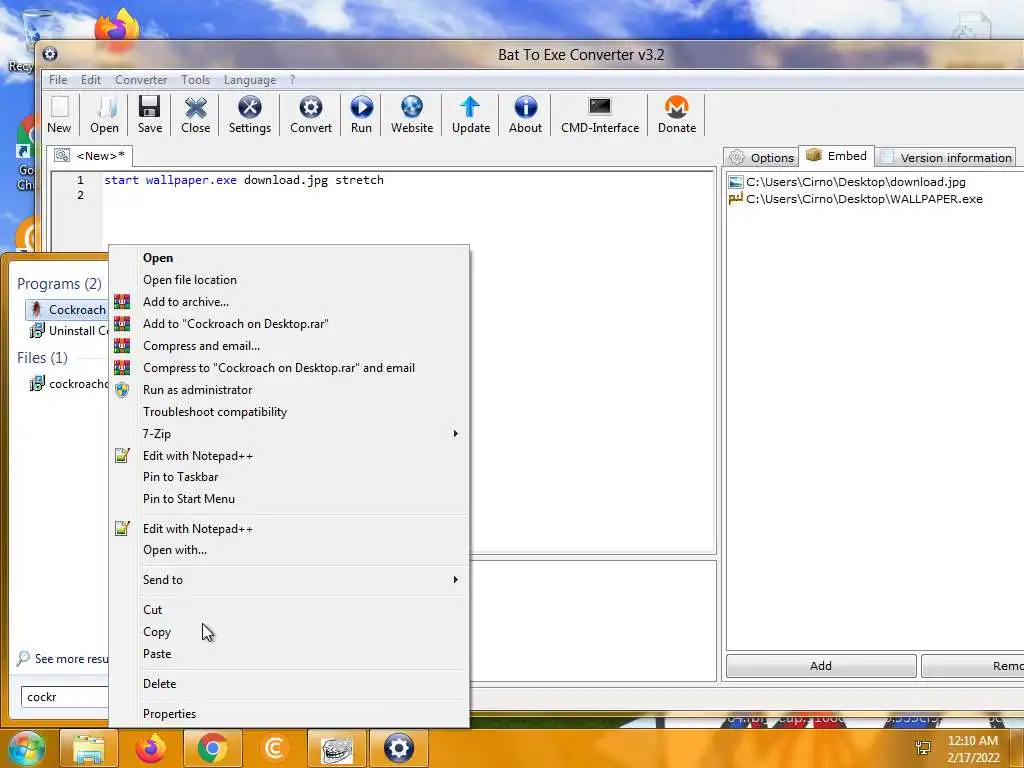The height and width of the screenshot is (768, 1024).
Task: Click the Windows Start orb
Action: [x=26, y=748]
